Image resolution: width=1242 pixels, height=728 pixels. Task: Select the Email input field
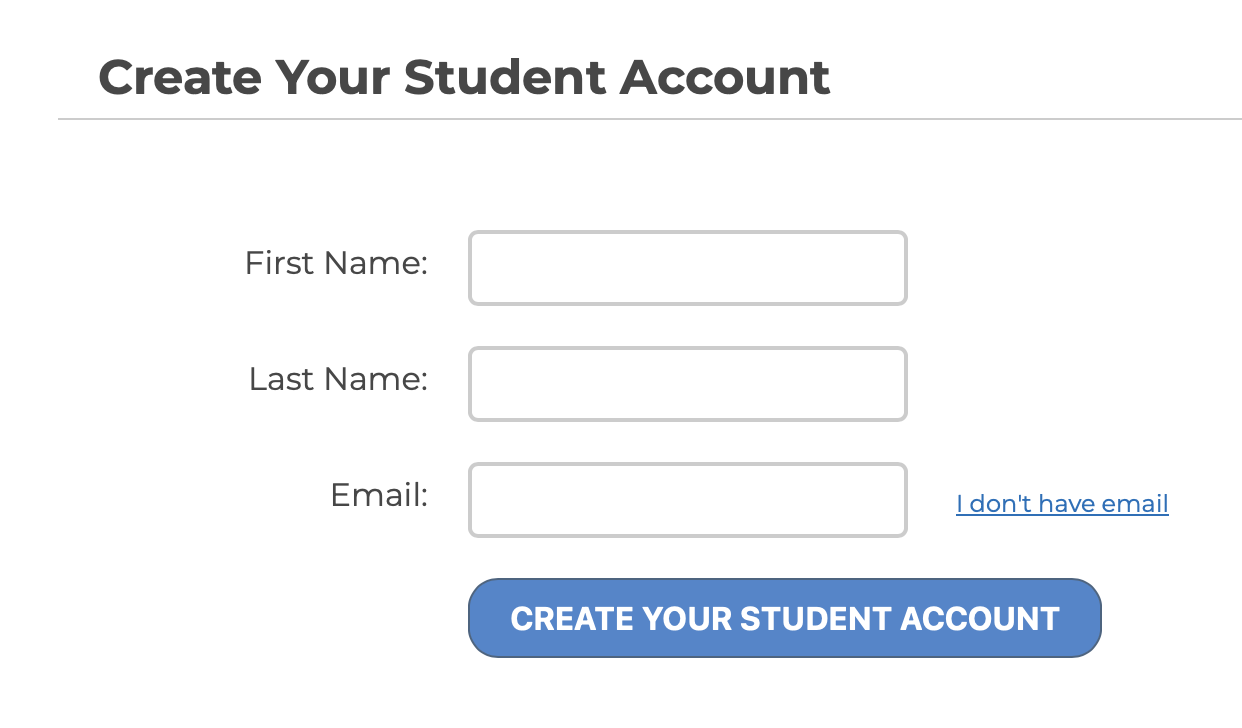tap(688, 500)
